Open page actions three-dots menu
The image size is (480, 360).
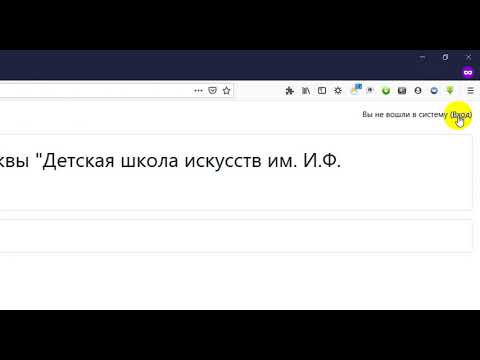[198, 91]
